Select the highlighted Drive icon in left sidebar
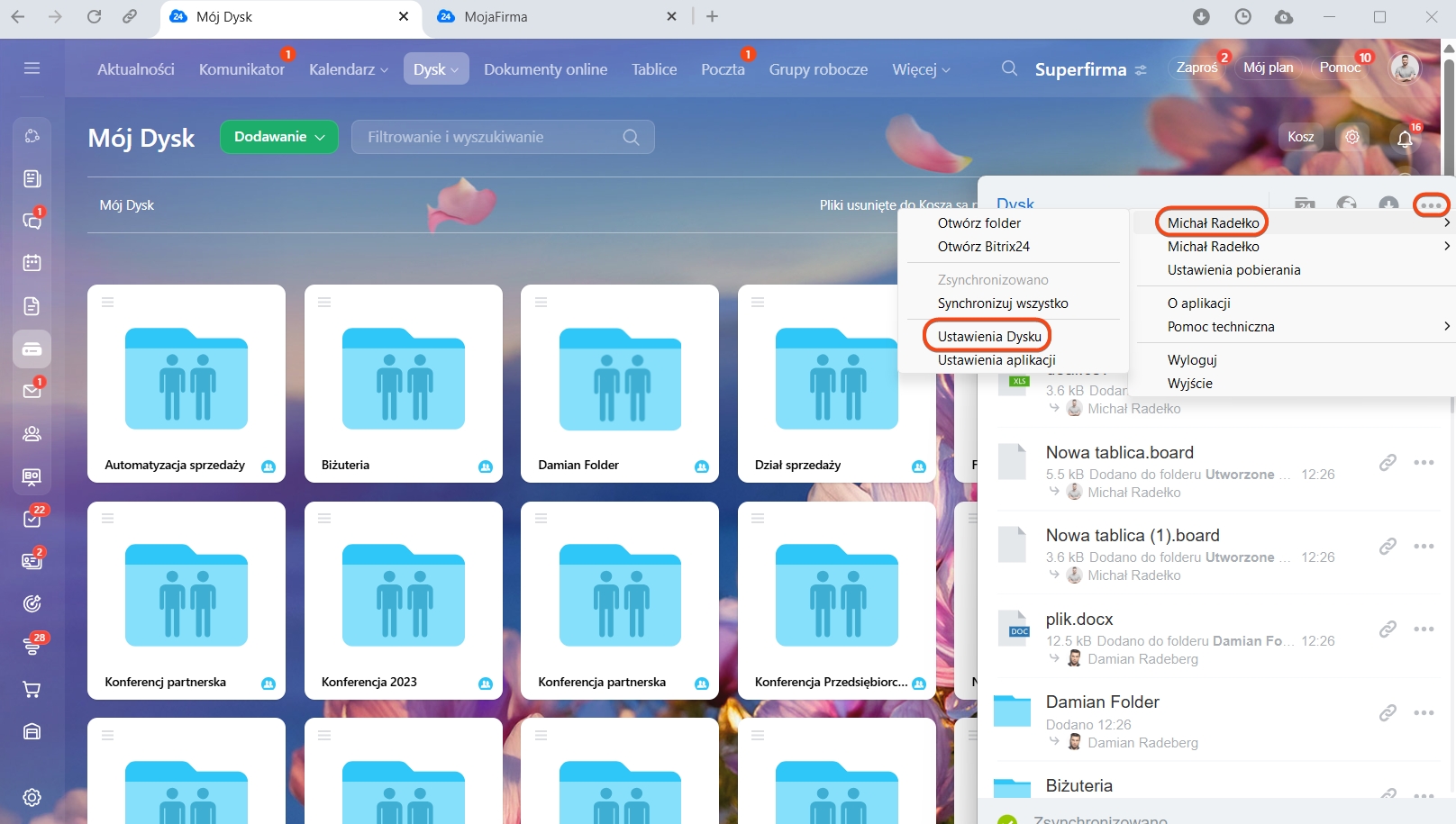Screen dimensions: 1456x824 pos(32,349)
